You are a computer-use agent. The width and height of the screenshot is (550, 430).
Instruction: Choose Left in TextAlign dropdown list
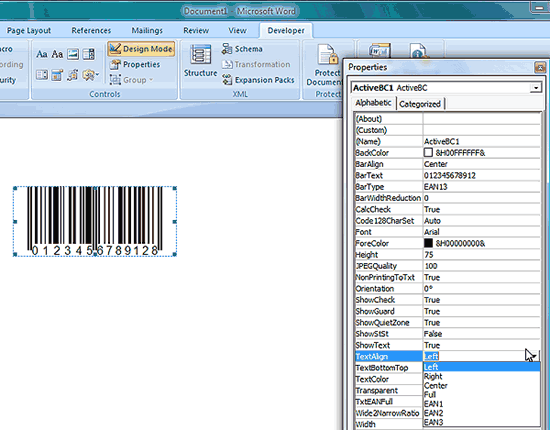tap(482, 367)
